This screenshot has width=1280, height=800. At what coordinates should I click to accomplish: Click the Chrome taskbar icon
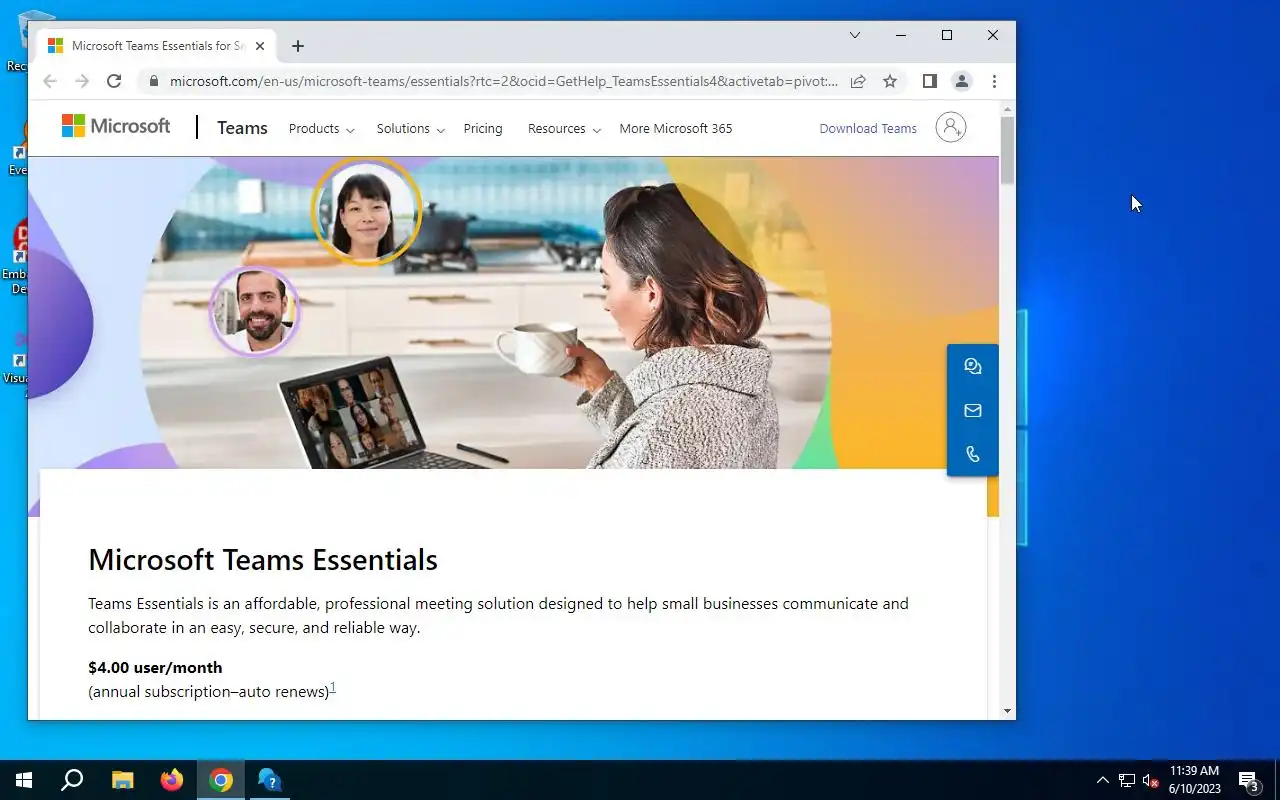pyautogui.click(x=221, y=780)
